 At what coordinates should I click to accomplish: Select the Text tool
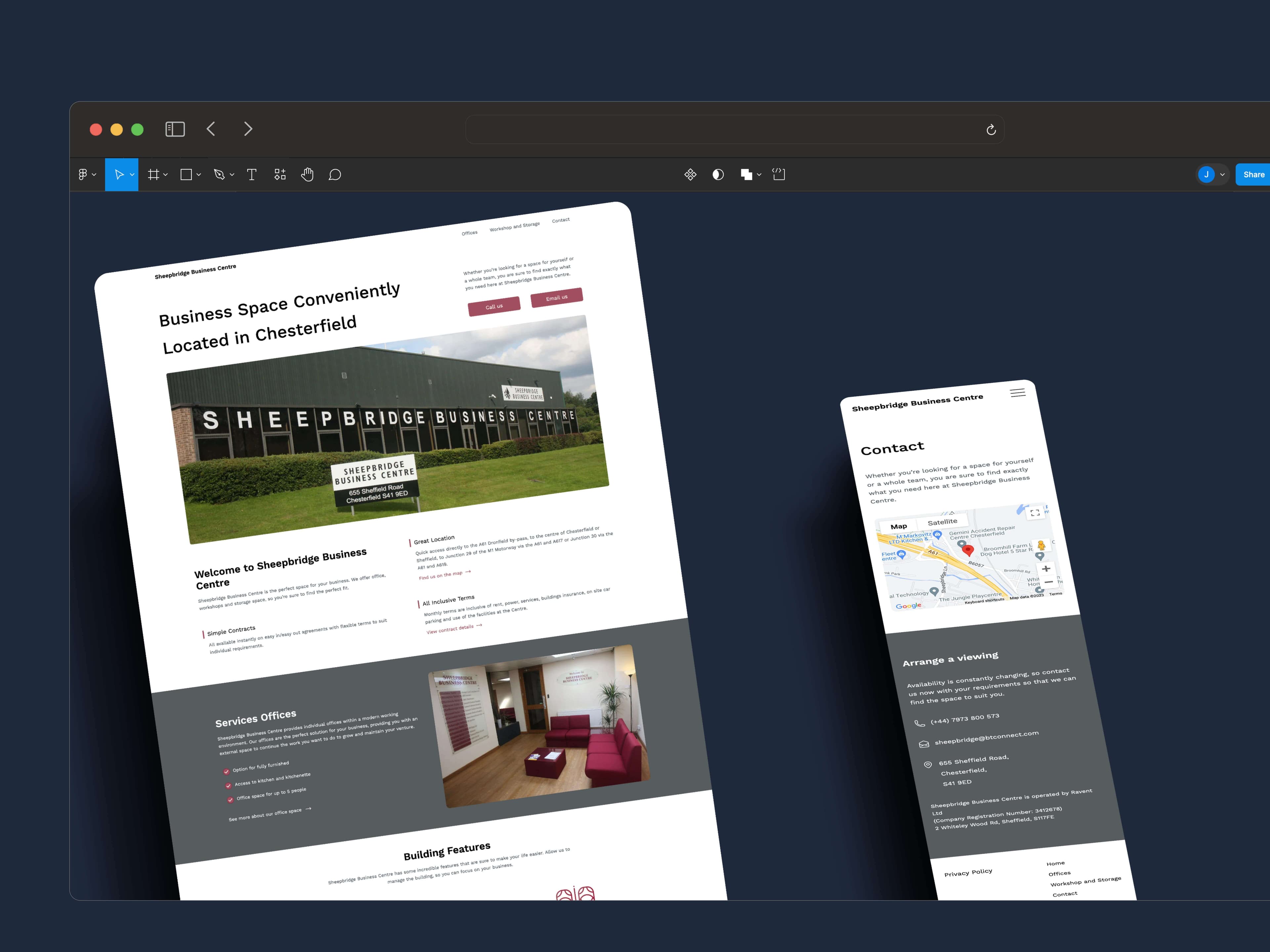251,175
